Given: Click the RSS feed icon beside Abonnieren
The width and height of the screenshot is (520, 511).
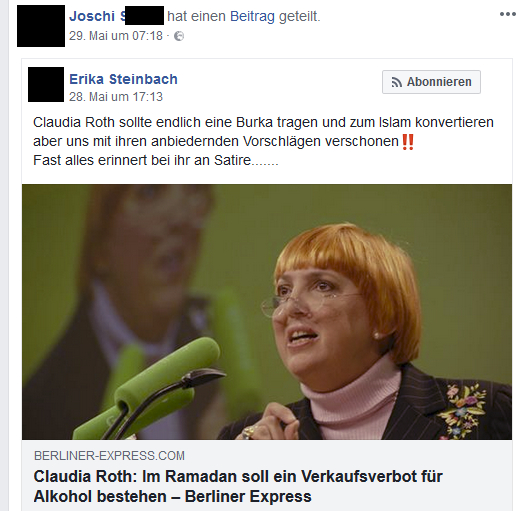Looking at the screenshot, I should pyautogui.click(x=396, y=82).
